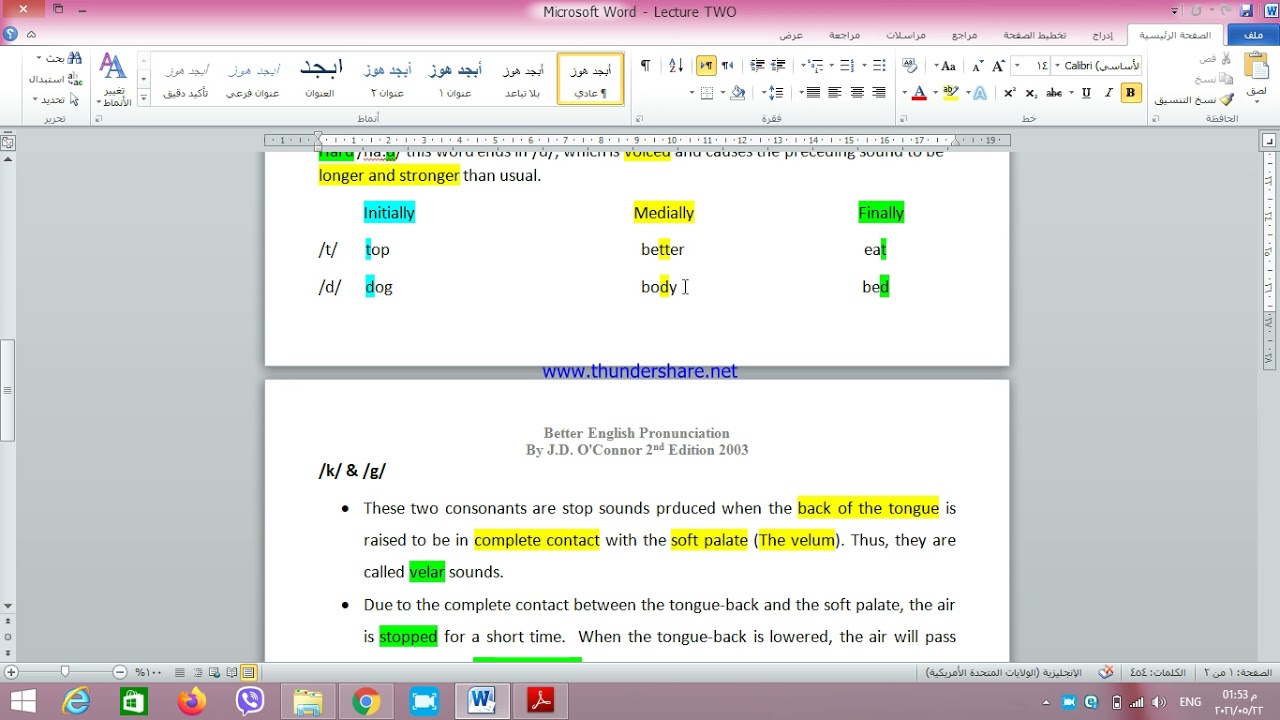Toggle Italic formatting button

[1108, 93]
